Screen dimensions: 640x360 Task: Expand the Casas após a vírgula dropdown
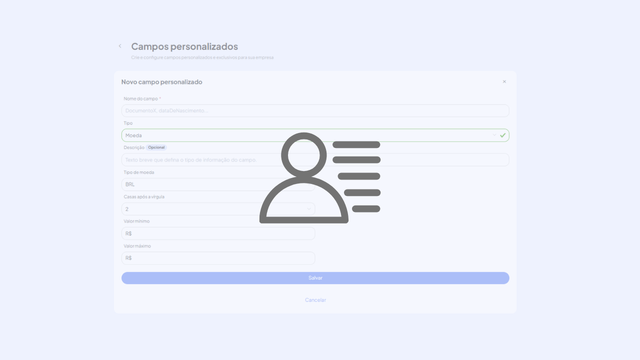(218, 209)
